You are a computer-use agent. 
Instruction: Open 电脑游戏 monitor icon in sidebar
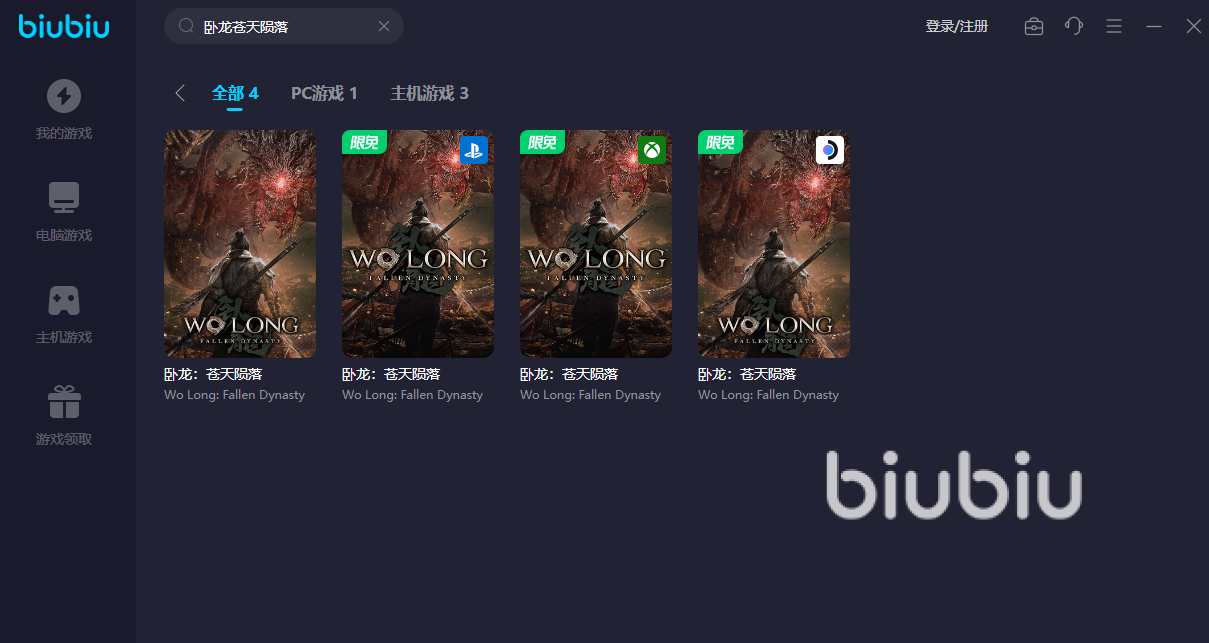pos(64,198)
